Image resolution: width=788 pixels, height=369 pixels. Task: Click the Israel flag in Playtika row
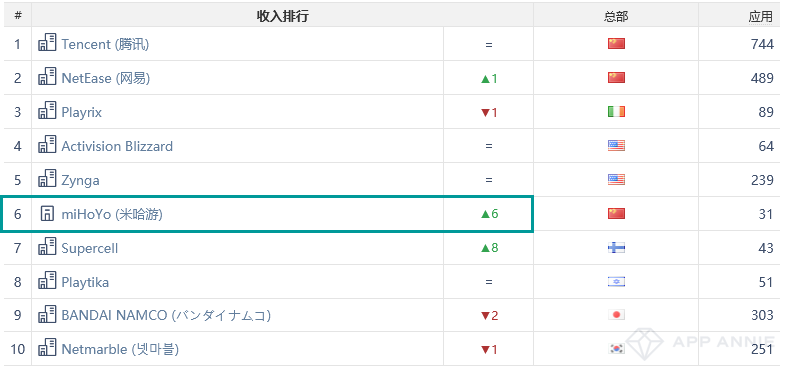[616, 282]
